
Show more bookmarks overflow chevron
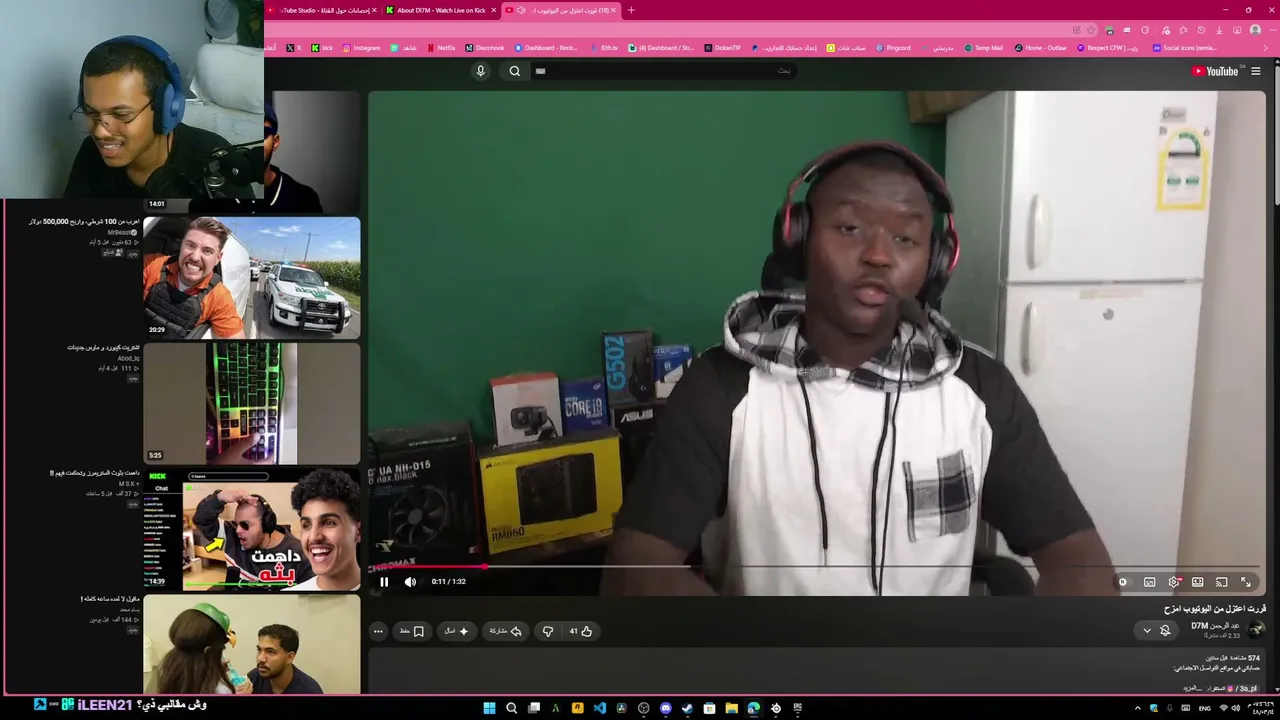(1266, 48)
